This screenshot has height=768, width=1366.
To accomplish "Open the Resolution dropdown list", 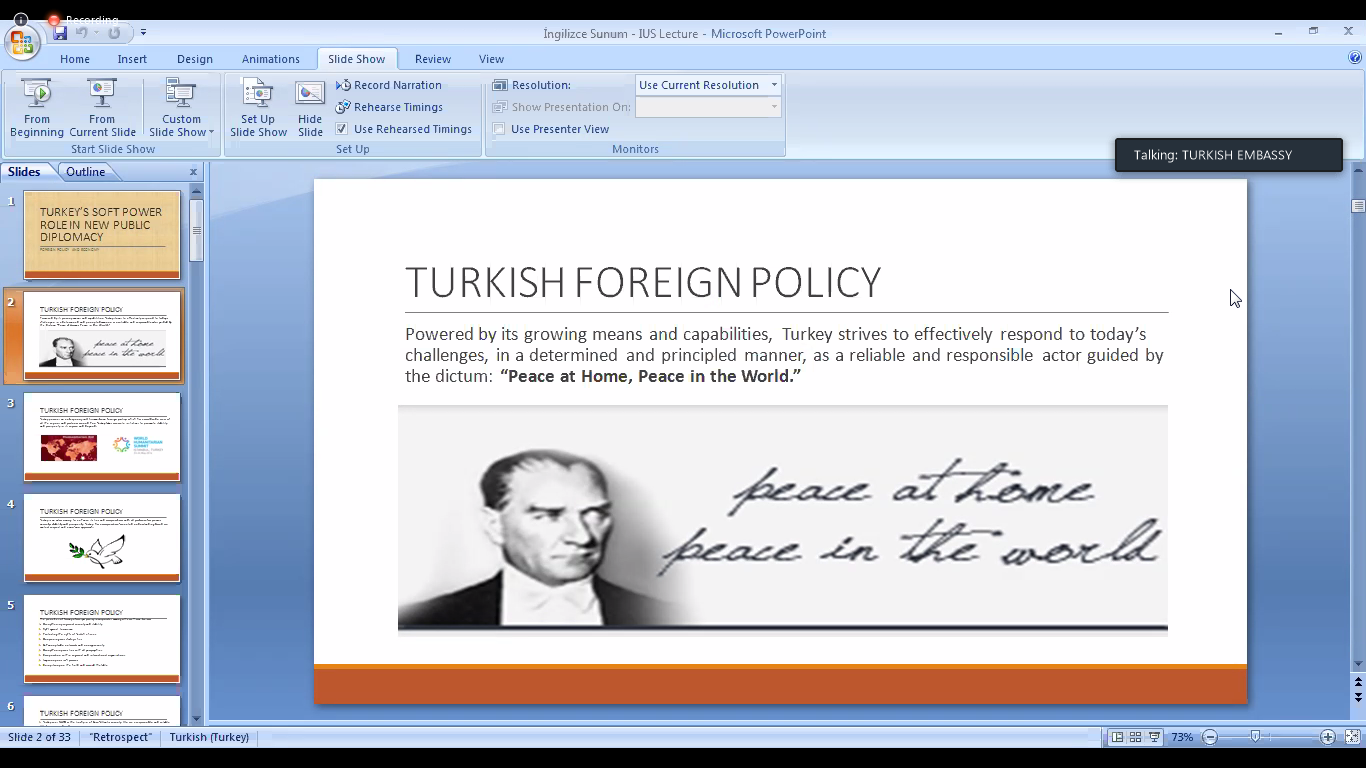I will point(773,85).
